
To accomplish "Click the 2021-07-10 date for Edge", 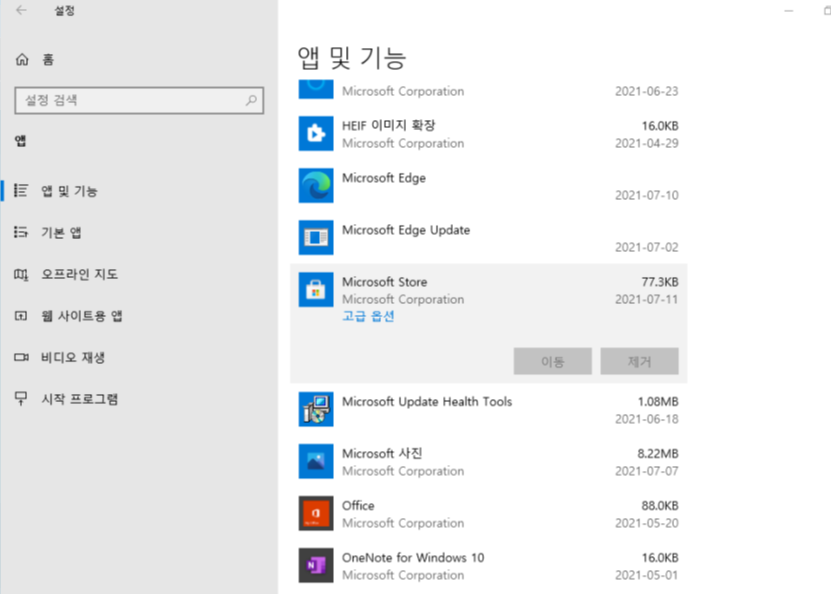I will (647, 196).
